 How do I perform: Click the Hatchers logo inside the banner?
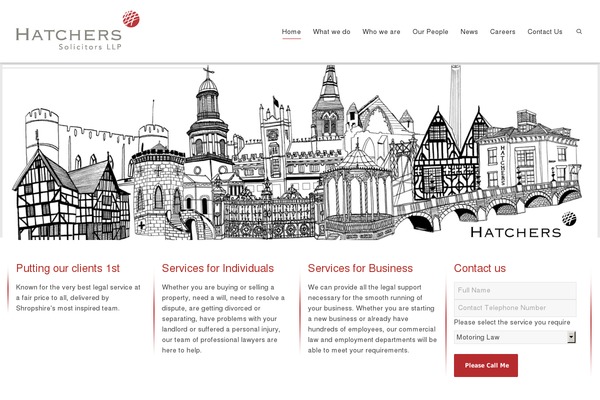point(523,225)
